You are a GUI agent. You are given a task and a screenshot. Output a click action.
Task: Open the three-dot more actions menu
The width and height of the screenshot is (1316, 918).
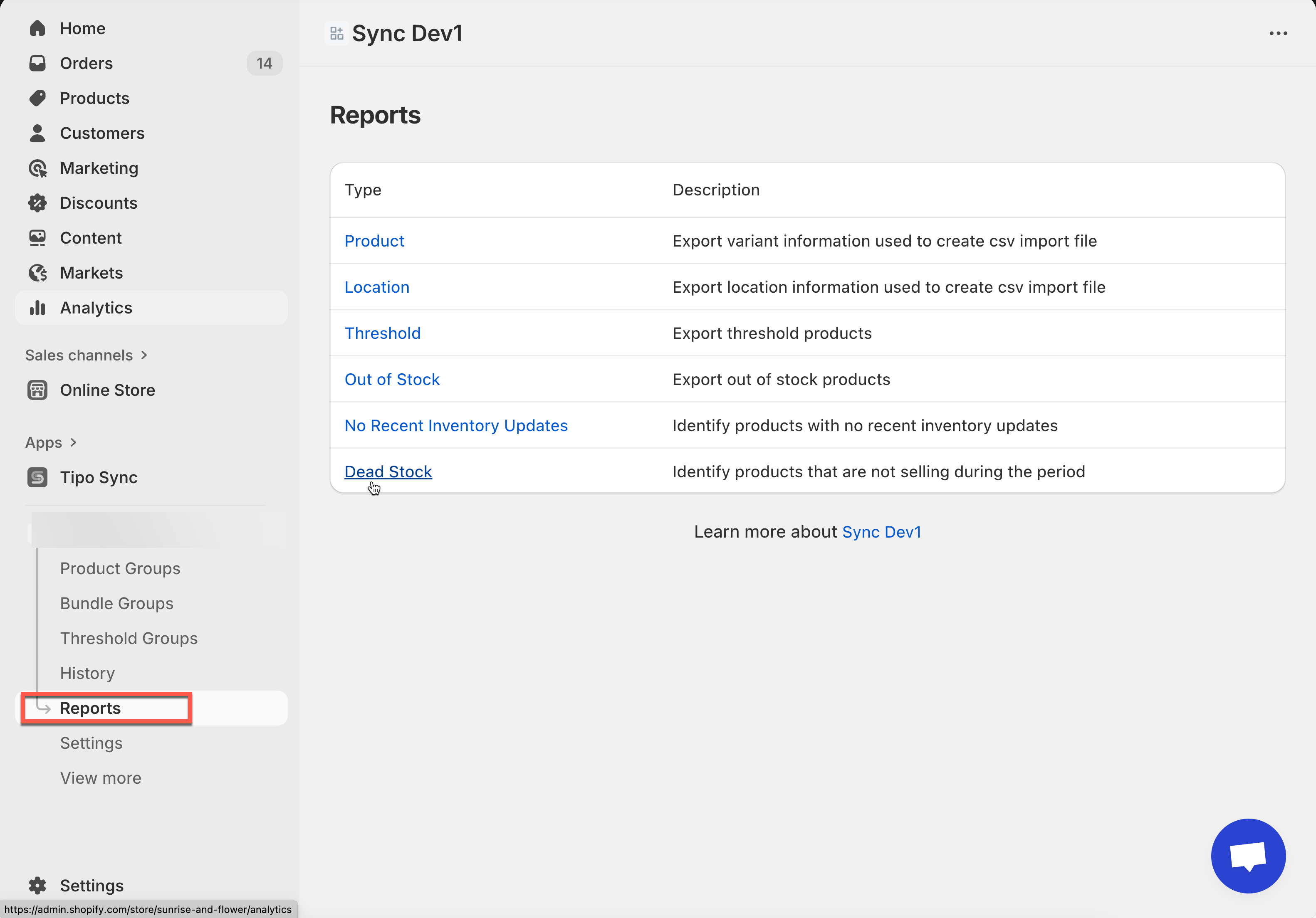click(1278, 33)
